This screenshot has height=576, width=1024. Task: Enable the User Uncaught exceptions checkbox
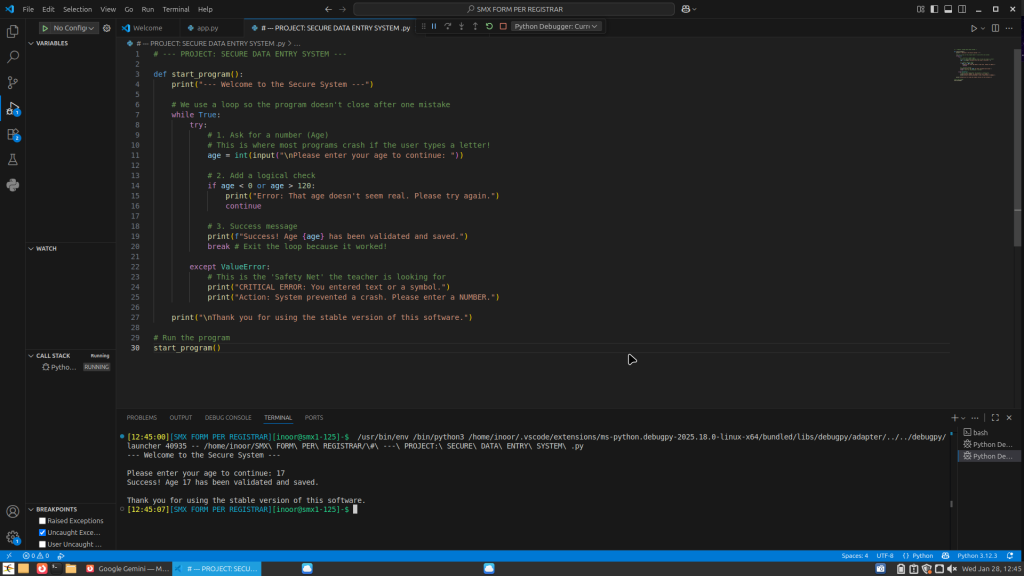point(42,545)
